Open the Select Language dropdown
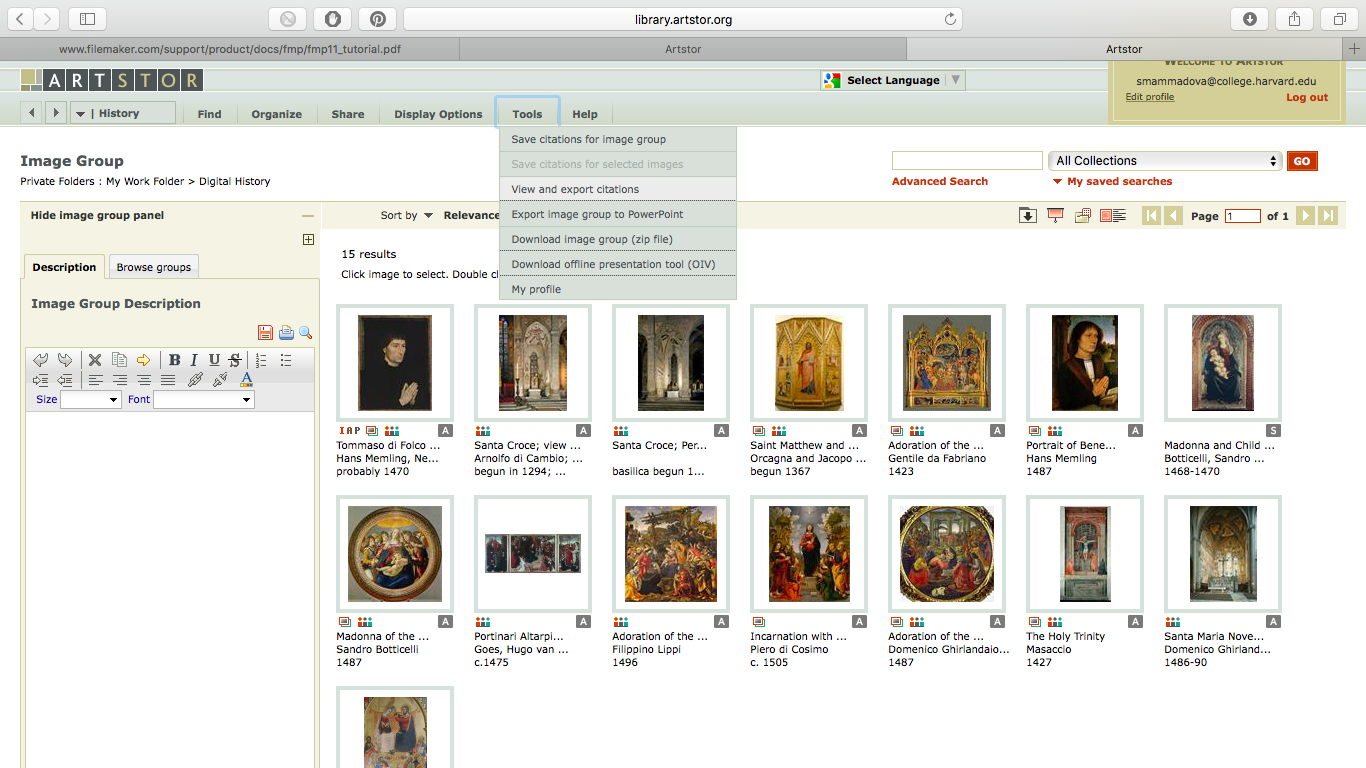 pos(893,80)
